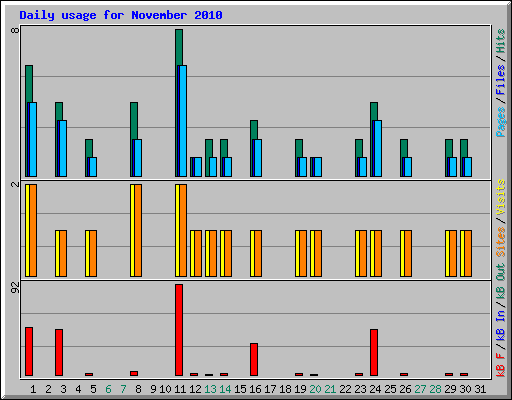The height and width of the screenshot is (400, 512).
Task: Click day label "8" on the x-axis
Action: pos(138,389)
